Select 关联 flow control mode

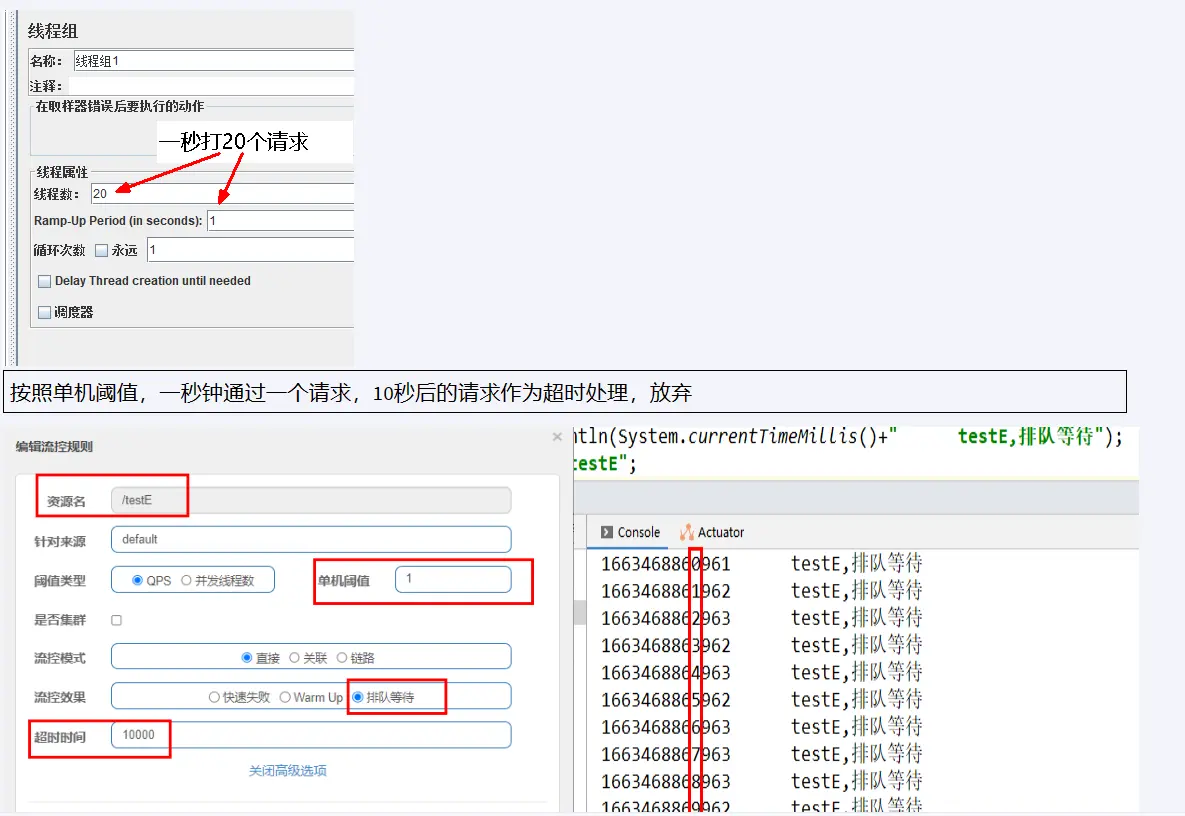pos(294,658)
